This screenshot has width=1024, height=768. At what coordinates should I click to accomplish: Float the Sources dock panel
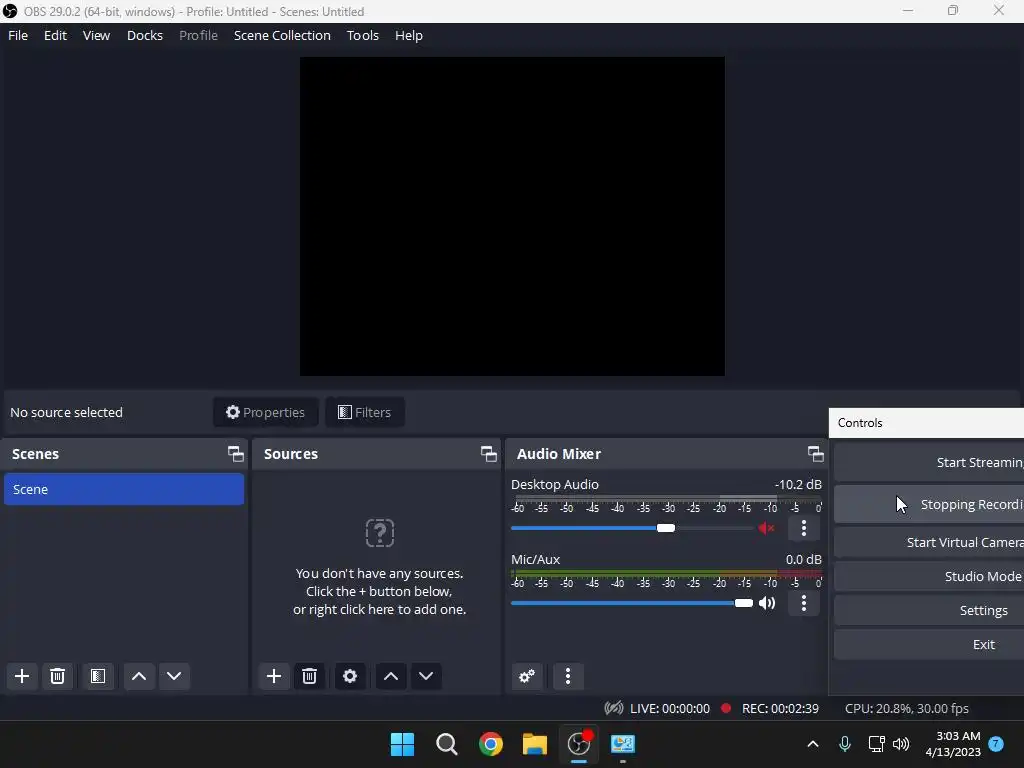click(x=488, y=454)
